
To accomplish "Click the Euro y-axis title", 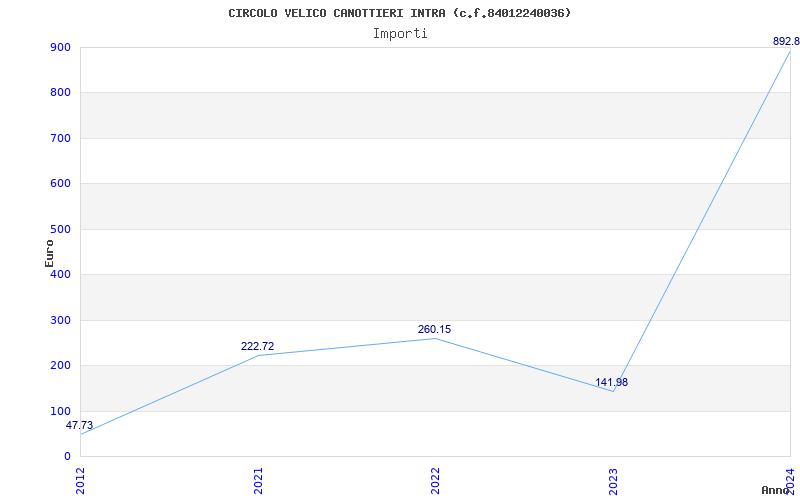I will 49,254.
